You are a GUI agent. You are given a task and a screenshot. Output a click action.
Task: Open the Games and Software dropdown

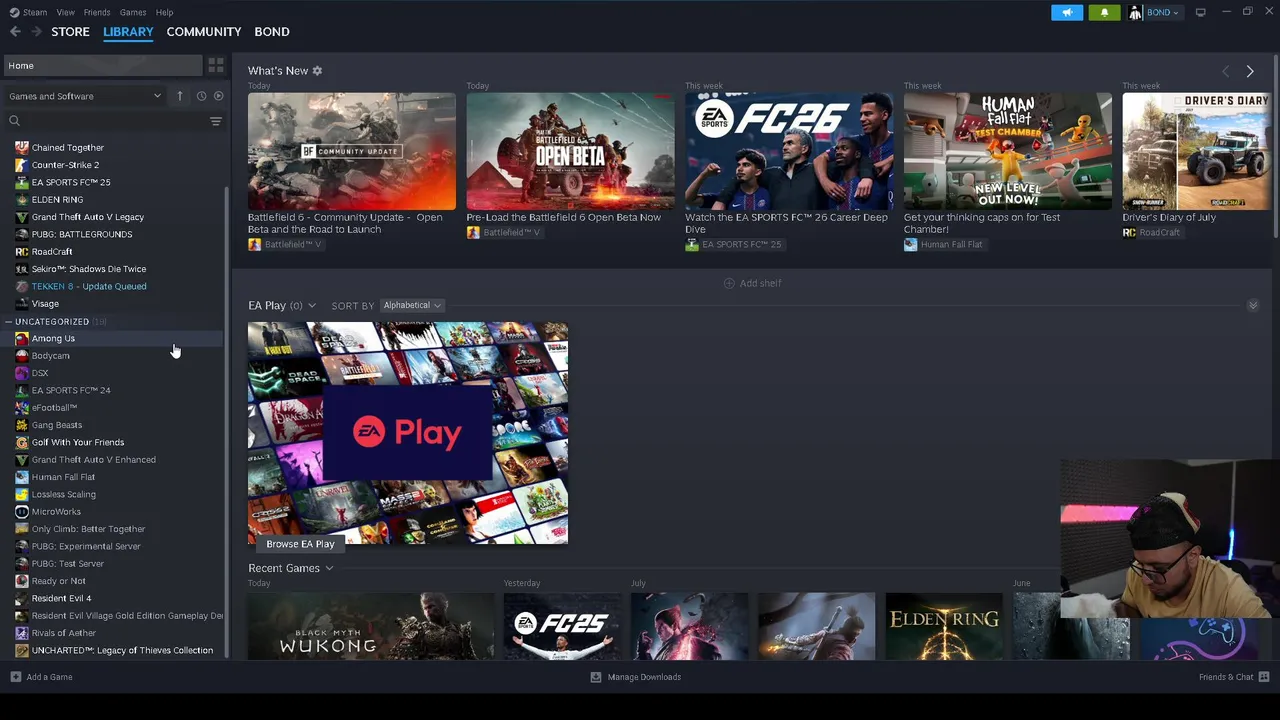[85, 96]
